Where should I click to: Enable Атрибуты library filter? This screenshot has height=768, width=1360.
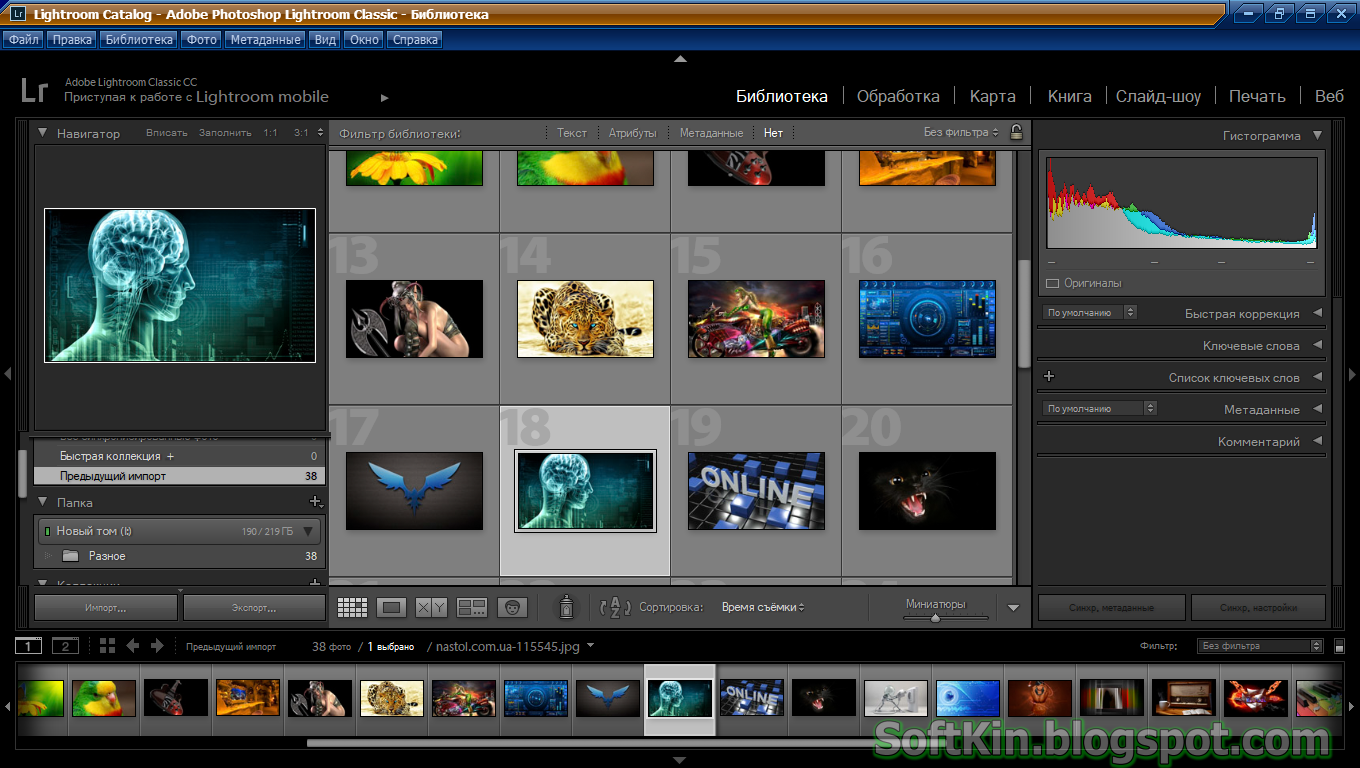[633, 133]
